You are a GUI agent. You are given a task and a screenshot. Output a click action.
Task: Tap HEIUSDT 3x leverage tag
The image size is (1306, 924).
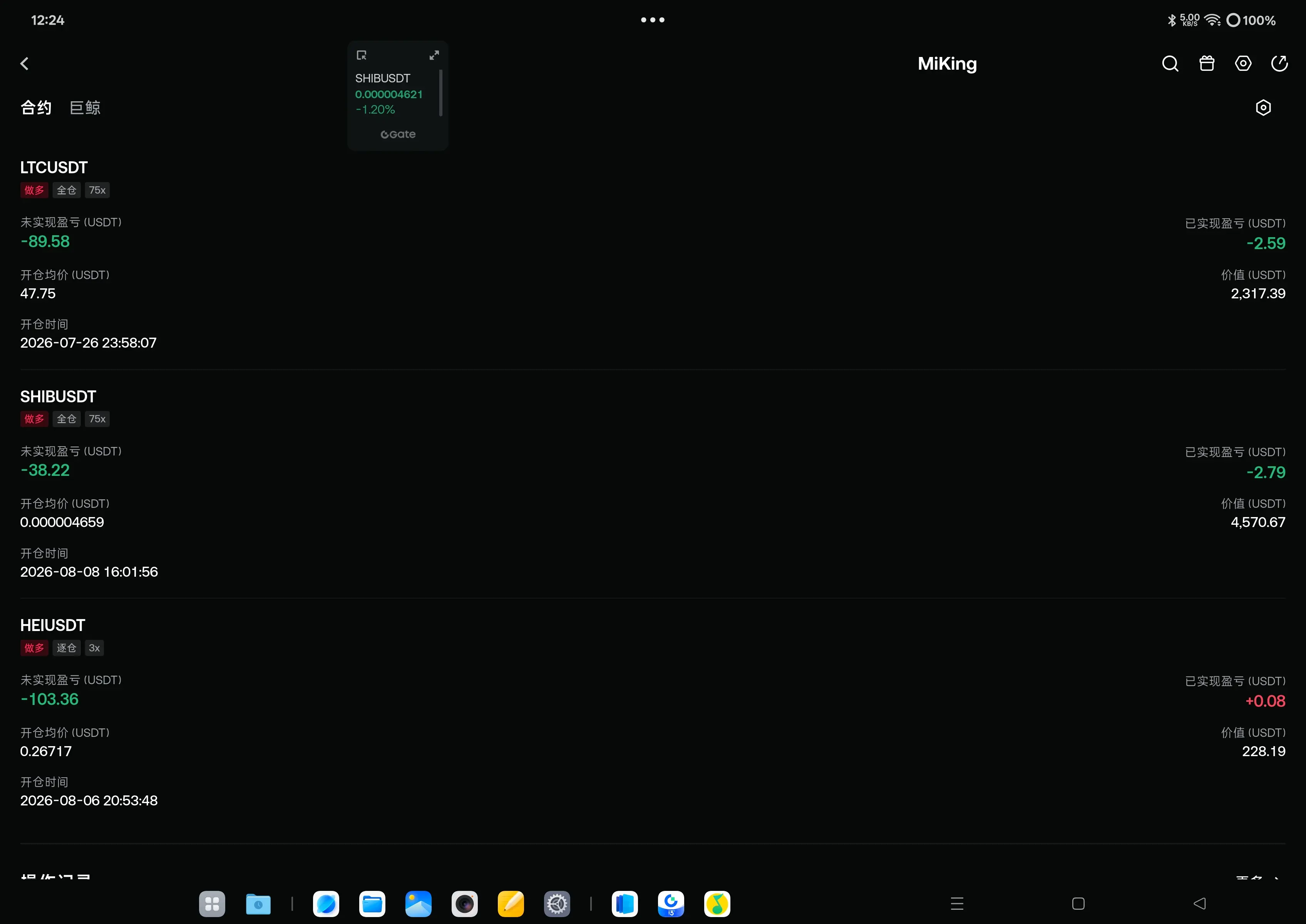pyautogui.click(x=94, y=648)
